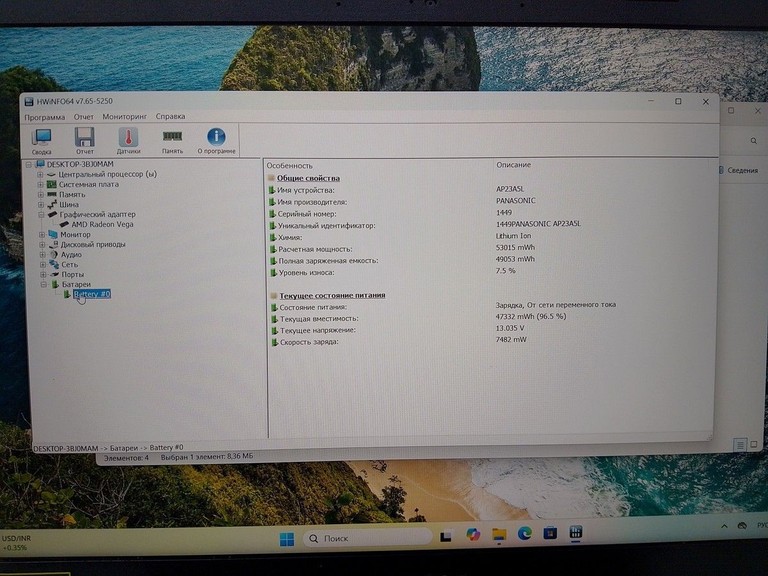Open the Мониторинг menu
This screenshot has width=768, height=576.
pyautogui.click(x=124, y=117)
